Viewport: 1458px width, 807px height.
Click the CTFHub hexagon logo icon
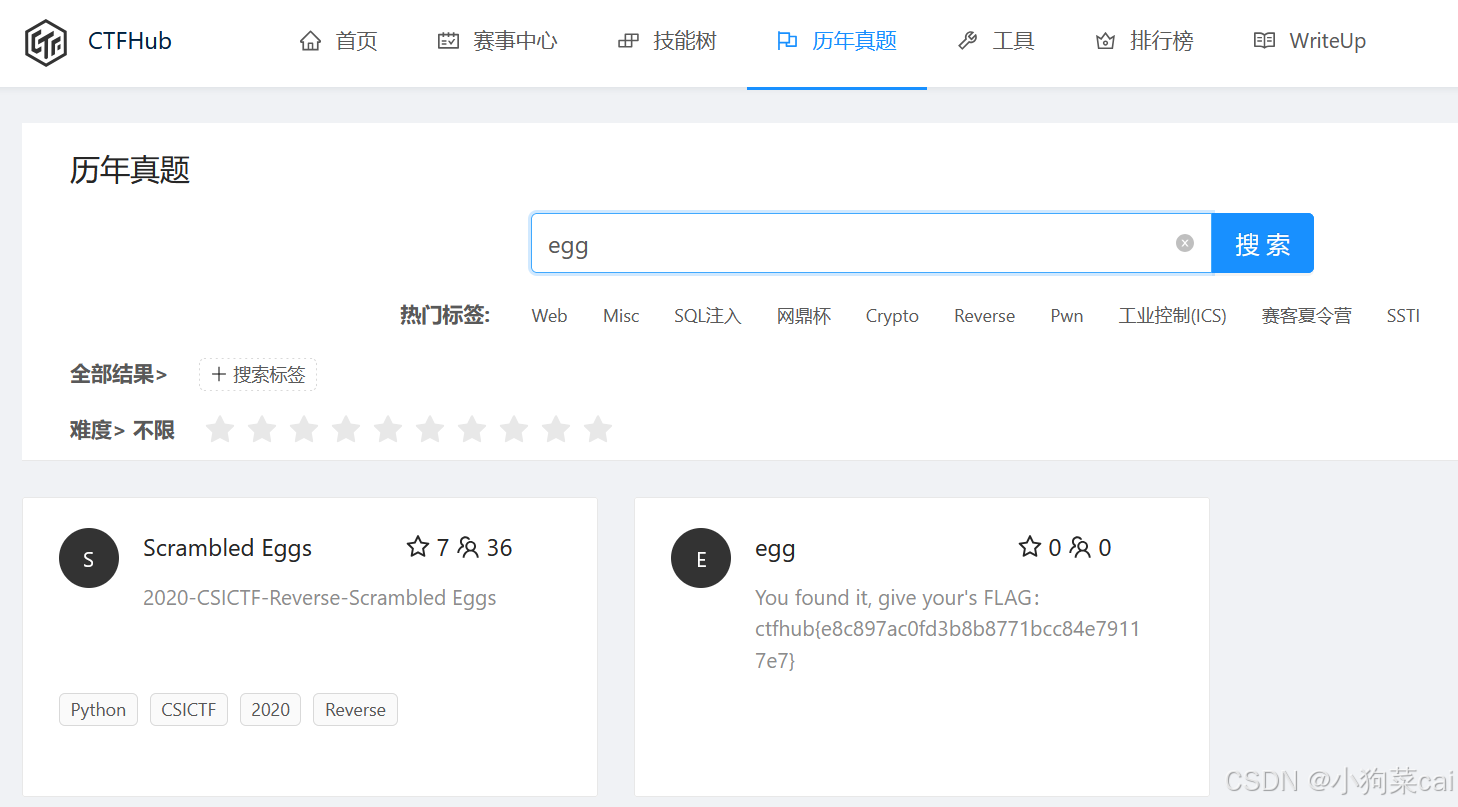tap(46, 42)
